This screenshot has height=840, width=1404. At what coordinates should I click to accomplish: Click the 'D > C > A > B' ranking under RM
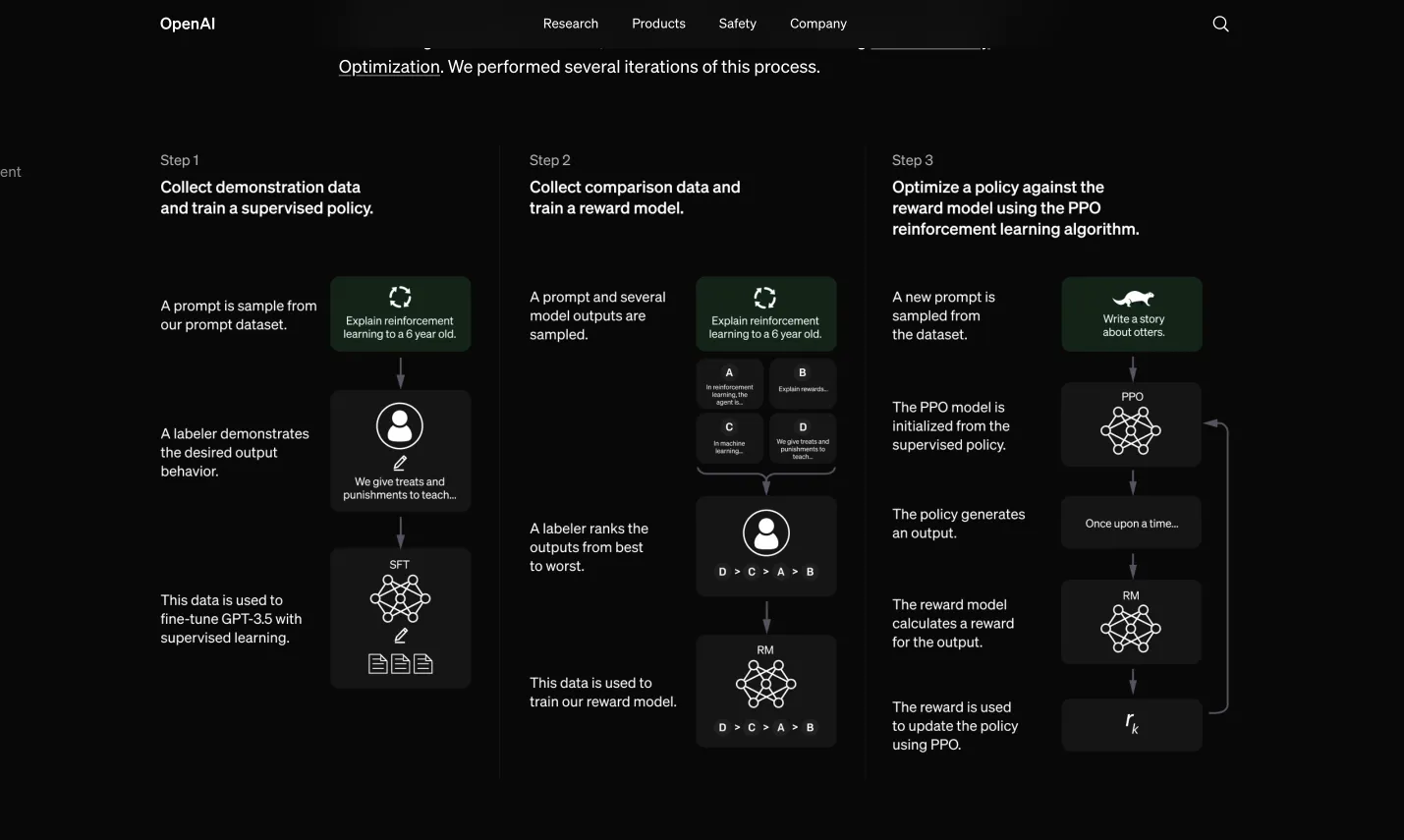766,728
